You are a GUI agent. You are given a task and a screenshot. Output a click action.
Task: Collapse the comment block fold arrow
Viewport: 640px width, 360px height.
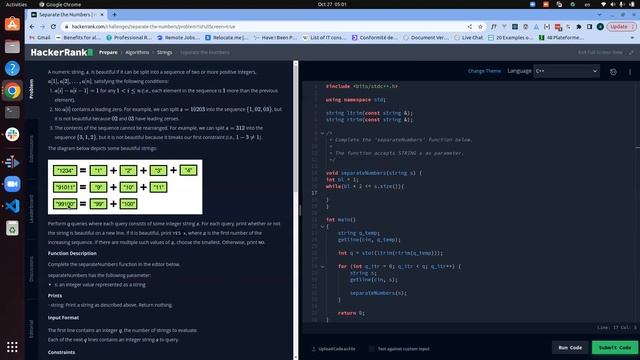[x=322, y=133]
